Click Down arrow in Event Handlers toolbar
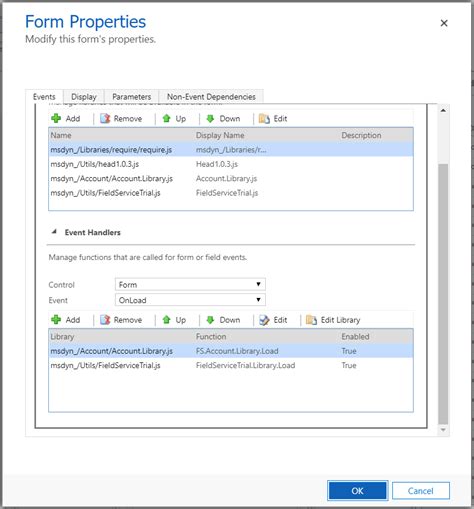Viewport: 474px width, 509px height. pos(210,320)
